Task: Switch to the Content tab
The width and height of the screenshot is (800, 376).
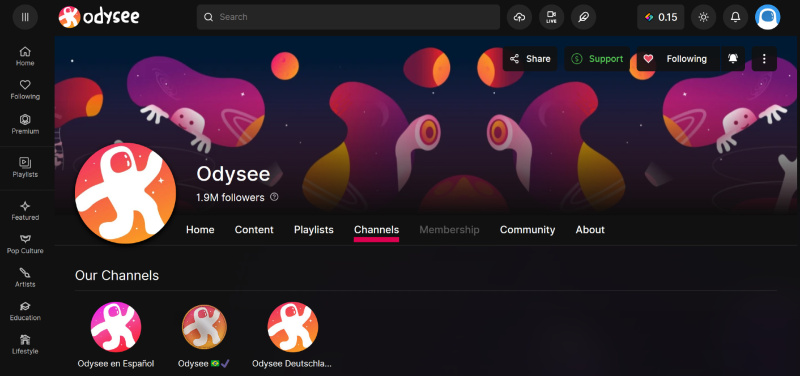Action: 254,230
